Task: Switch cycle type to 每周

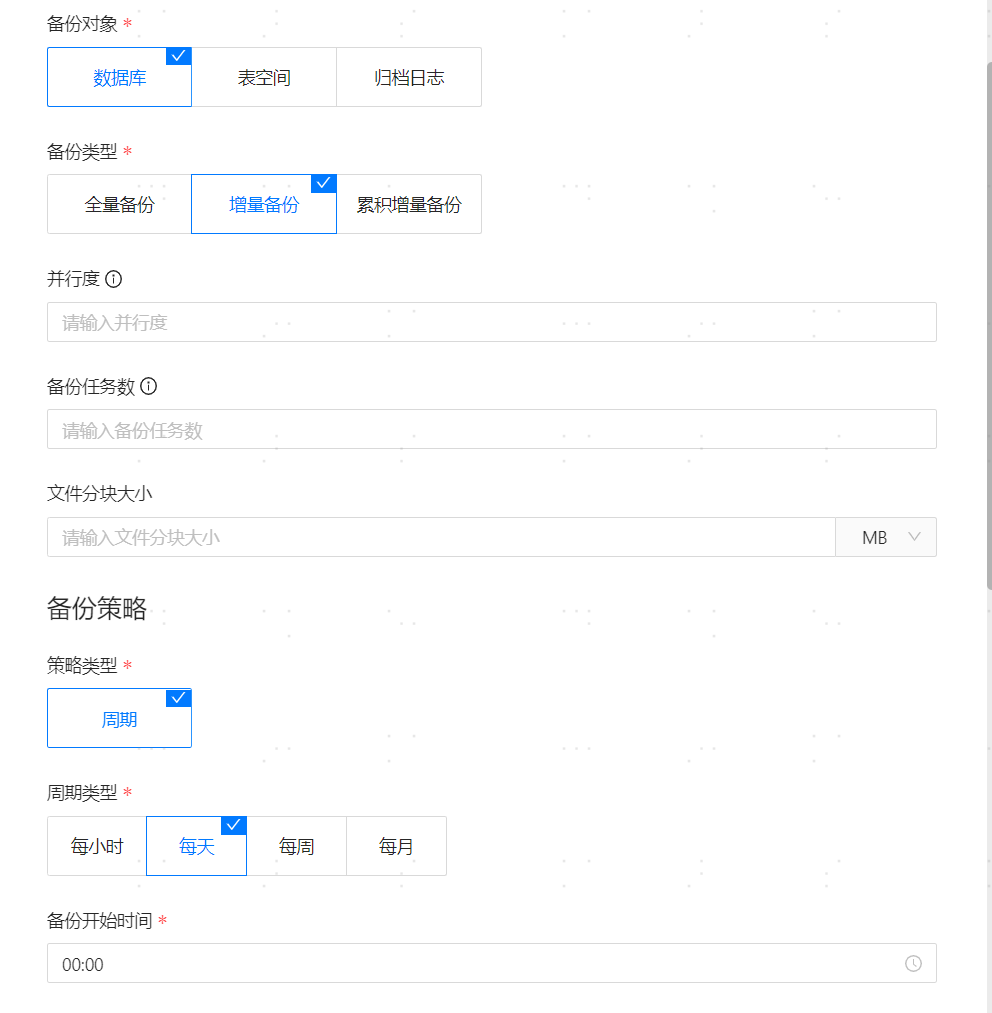Action: (297, 847)
